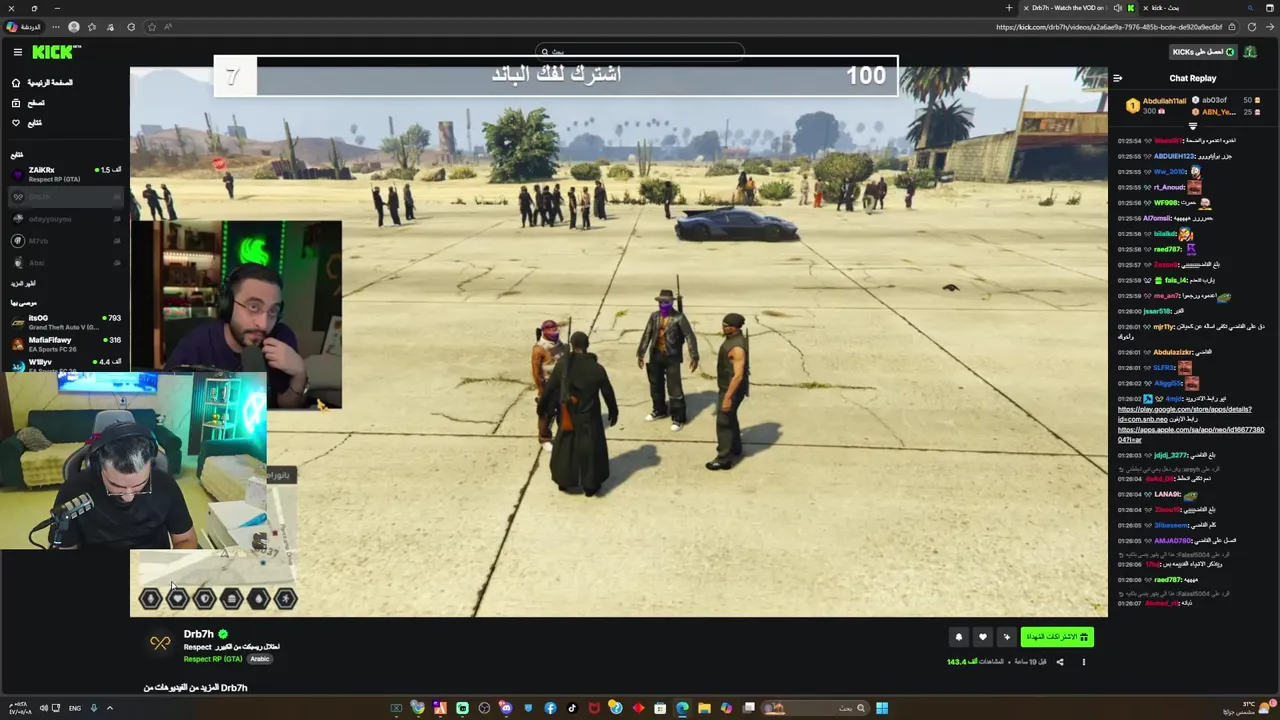Click the video player area
Screen dimensions: 1280x720
(x=618, y=341)
